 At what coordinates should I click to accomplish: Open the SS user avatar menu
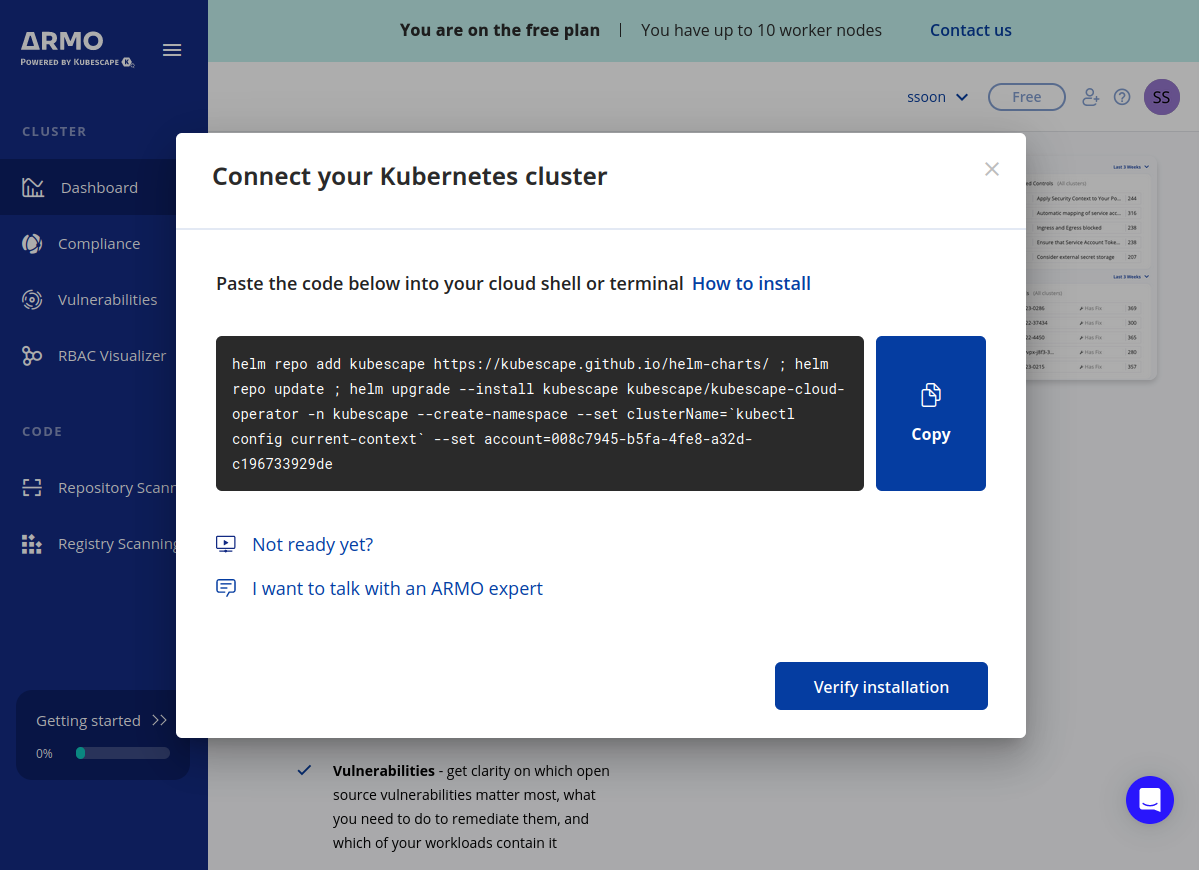tap(1162, 97)
